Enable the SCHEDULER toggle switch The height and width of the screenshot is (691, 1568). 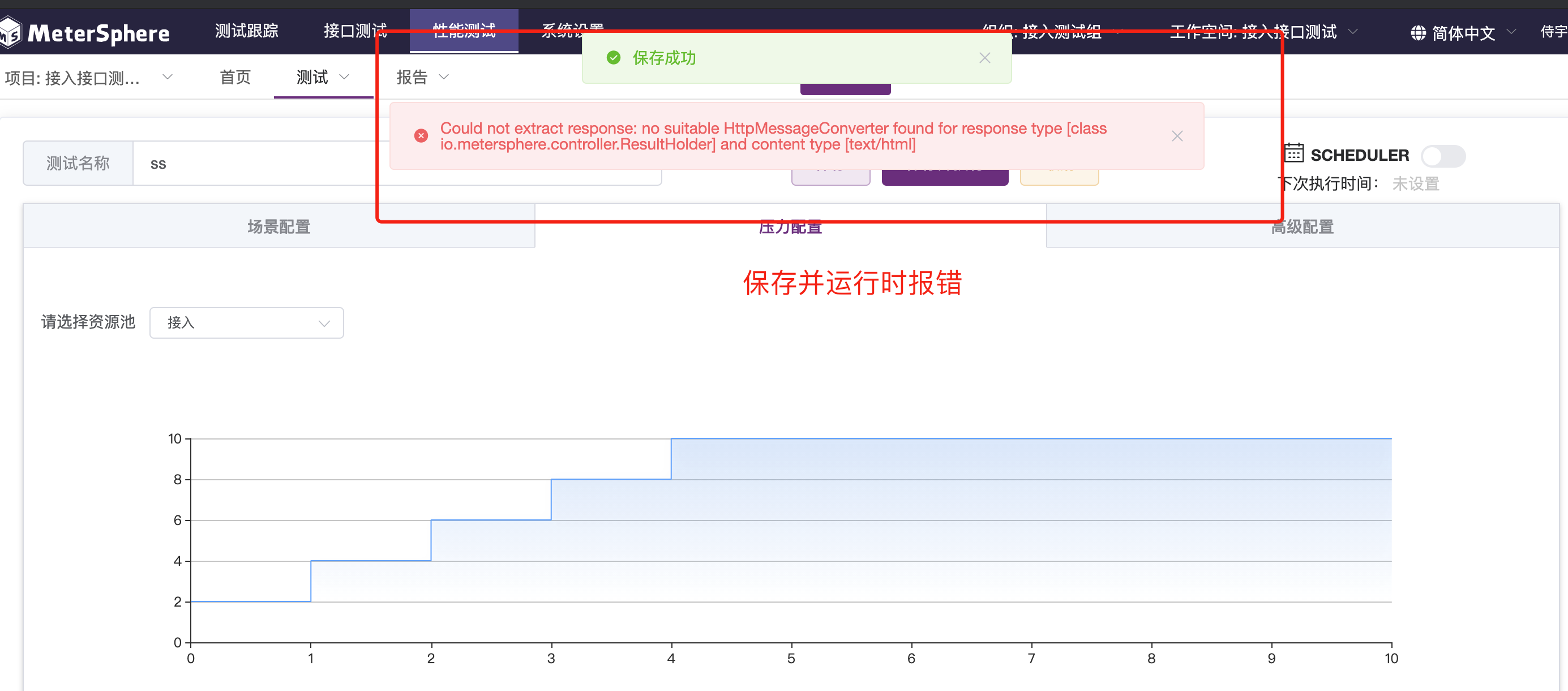click(x=1444, y=156)
